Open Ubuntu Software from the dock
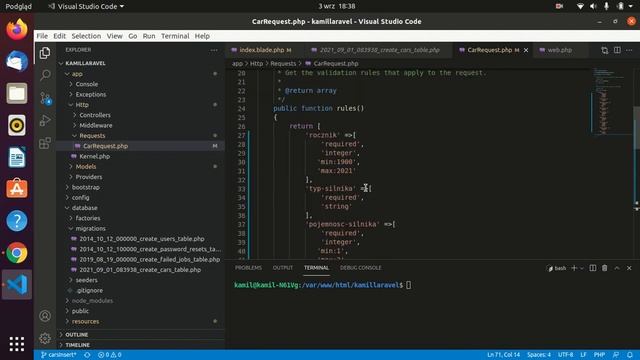640x360 pixels. [17, 189]
